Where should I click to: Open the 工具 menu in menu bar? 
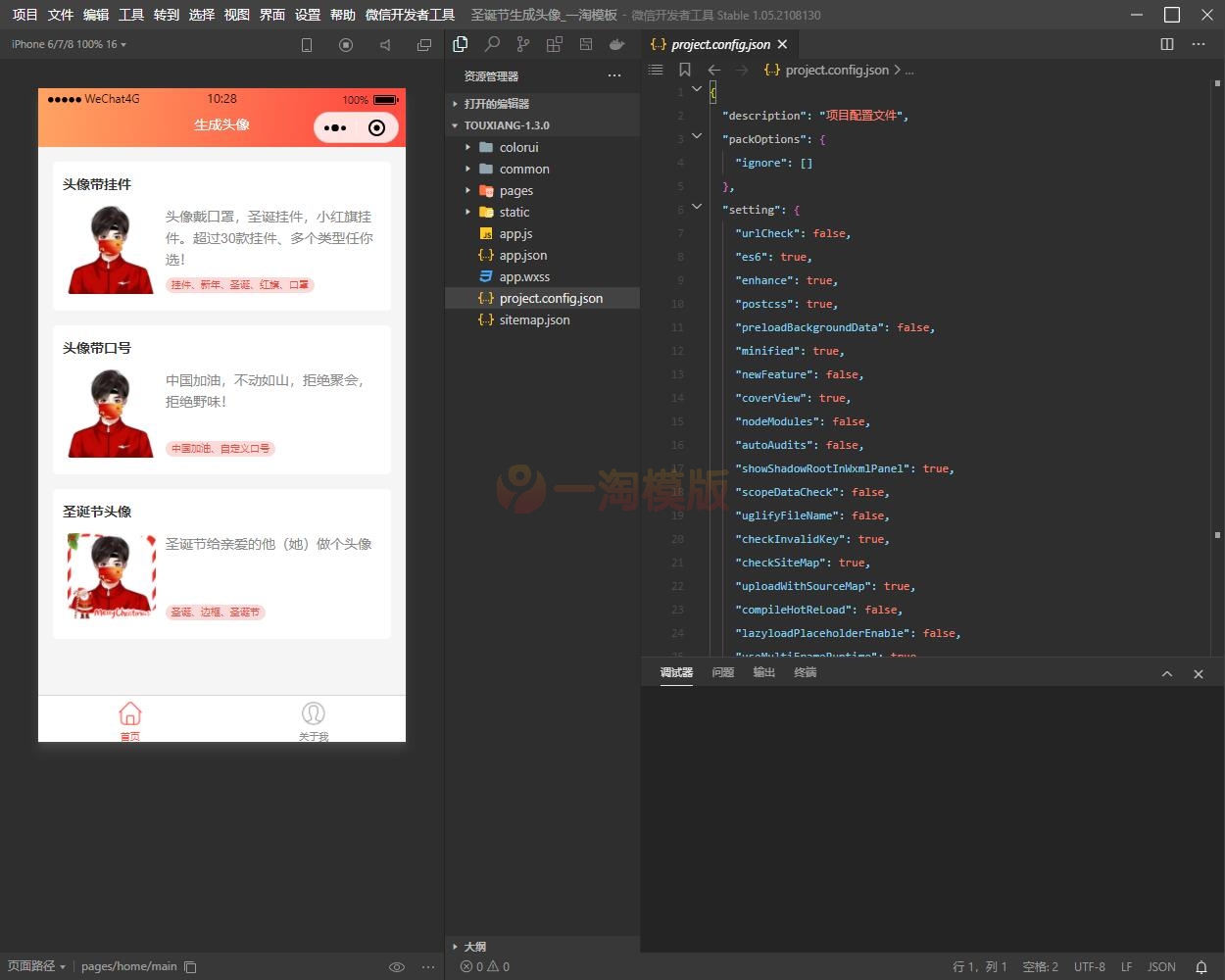coord(131,15)
